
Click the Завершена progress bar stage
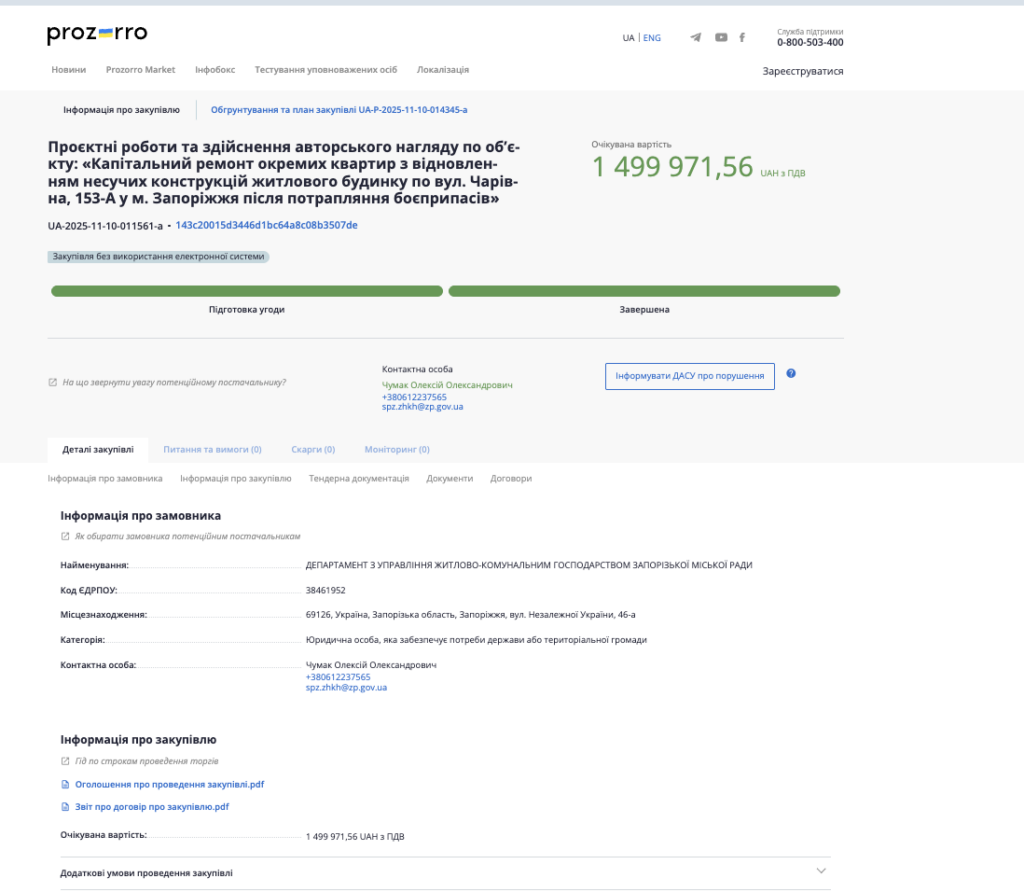click(644, 292)
